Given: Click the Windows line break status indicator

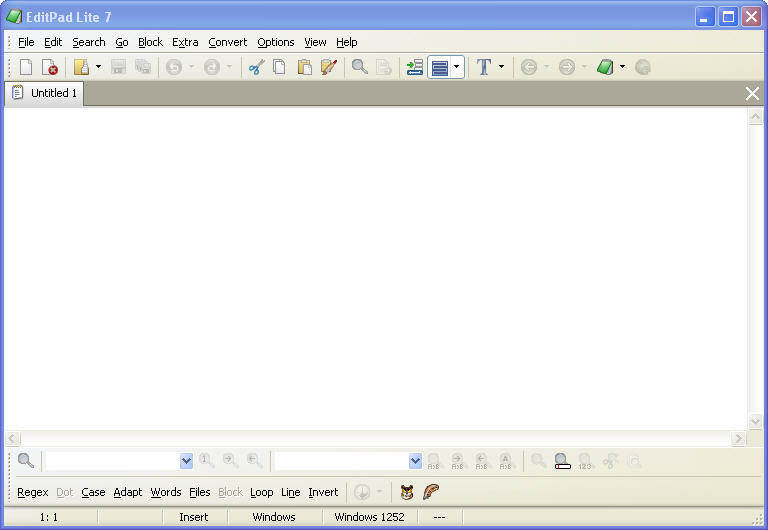Looking at the screenshot, I should click(x=274, y=517).
